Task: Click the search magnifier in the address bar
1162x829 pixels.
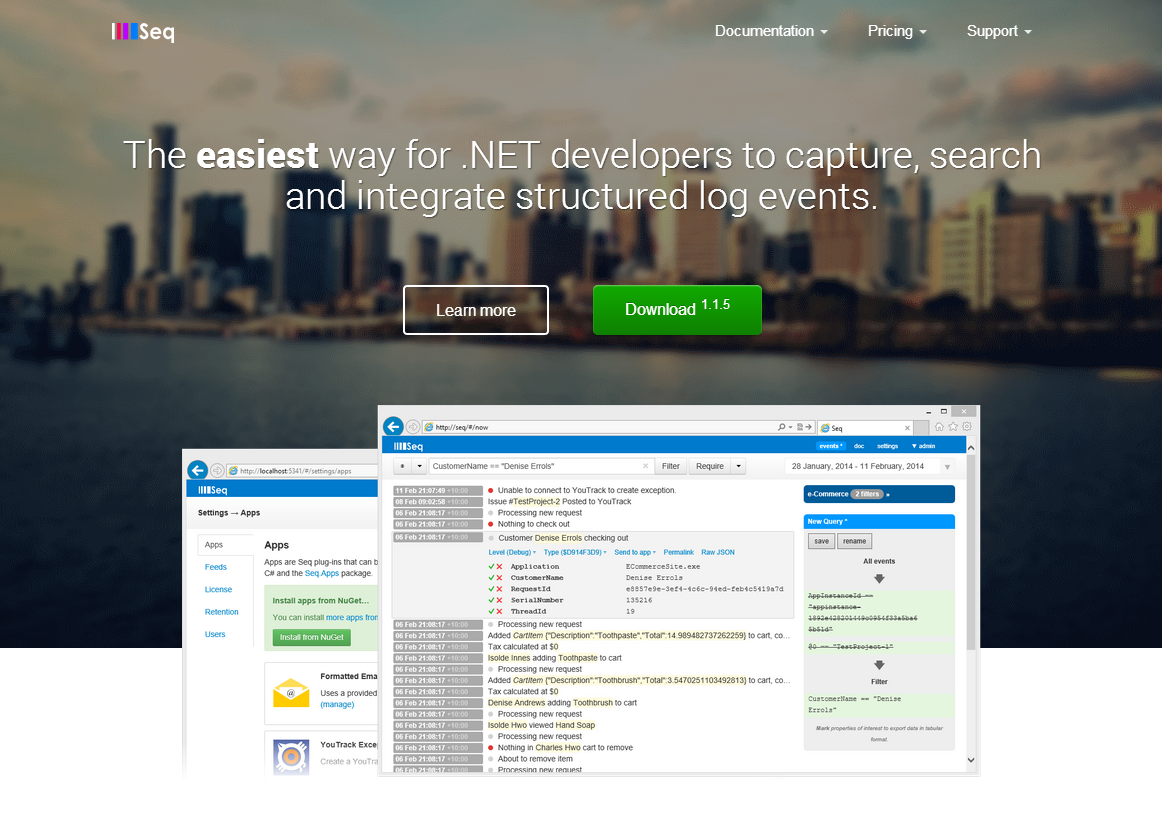Action: click(781, 427)
